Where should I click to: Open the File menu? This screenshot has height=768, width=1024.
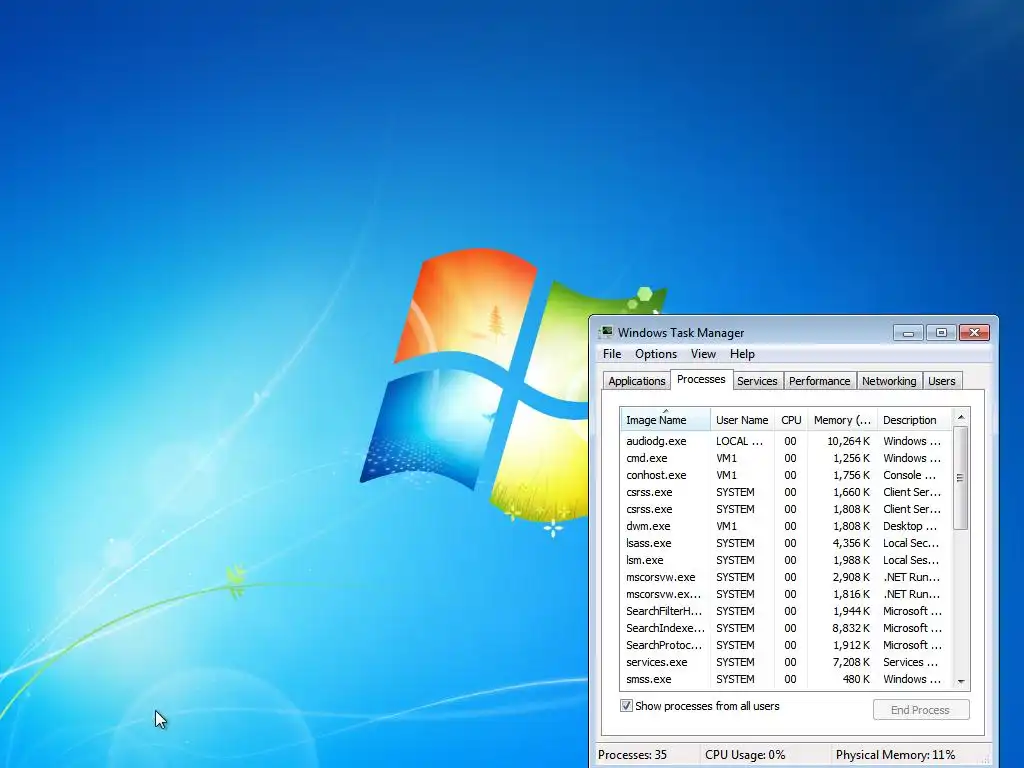pos(612,354)
